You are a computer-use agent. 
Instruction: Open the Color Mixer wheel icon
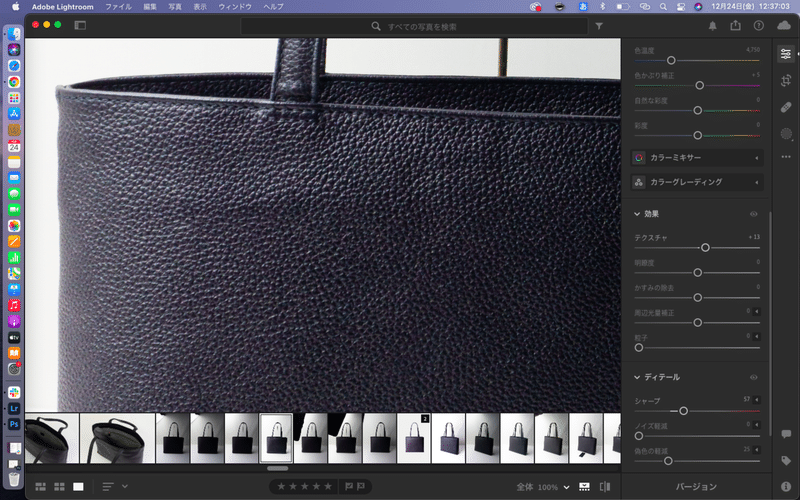pos(639,158)
